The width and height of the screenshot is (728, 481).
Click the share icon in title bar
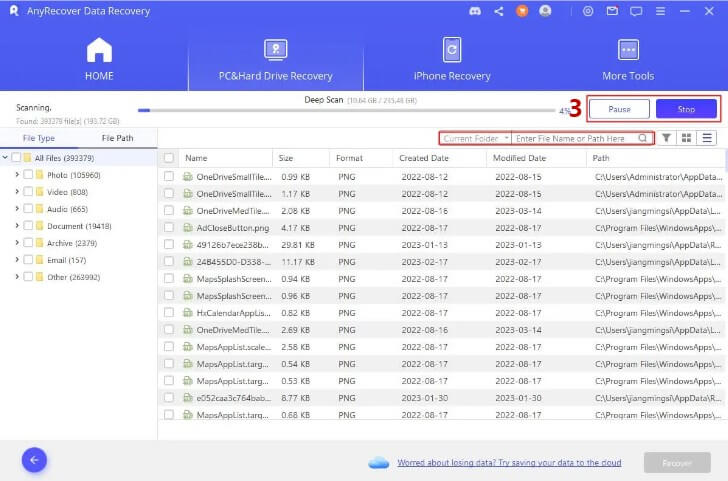click(498, 11)
